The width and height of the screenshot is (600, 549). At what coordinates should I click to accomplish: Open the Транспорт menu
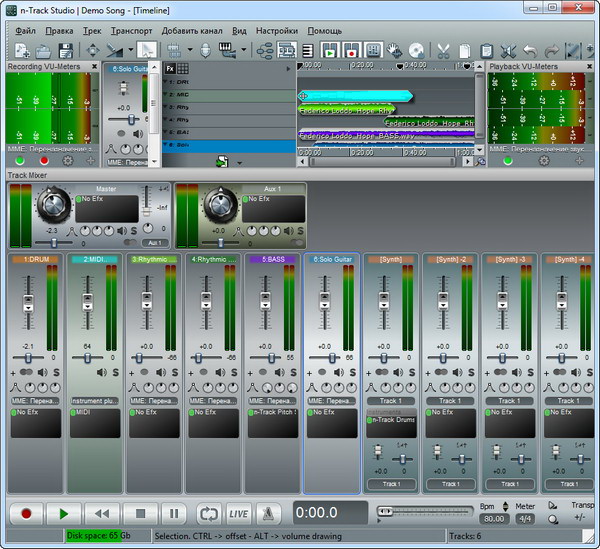tap(131, 30)
